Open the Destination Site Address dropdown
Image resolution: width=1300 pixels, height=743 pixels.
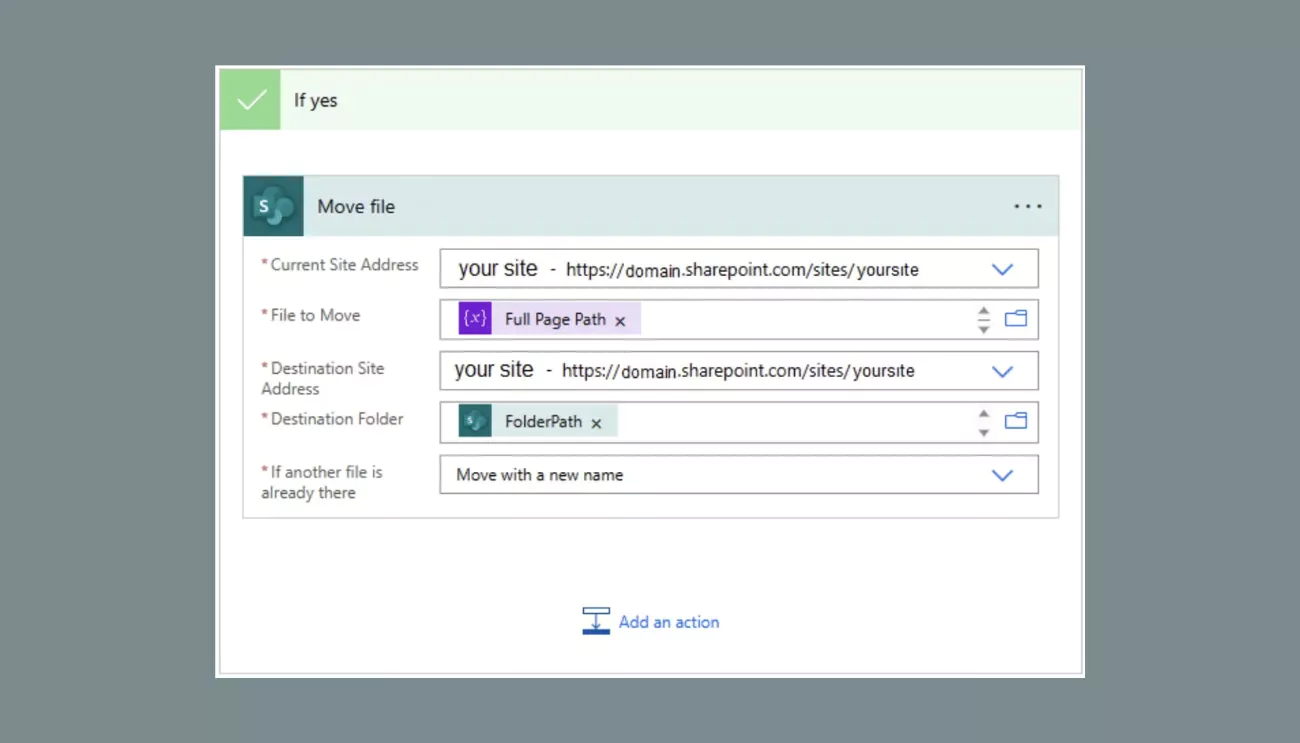1003,370
